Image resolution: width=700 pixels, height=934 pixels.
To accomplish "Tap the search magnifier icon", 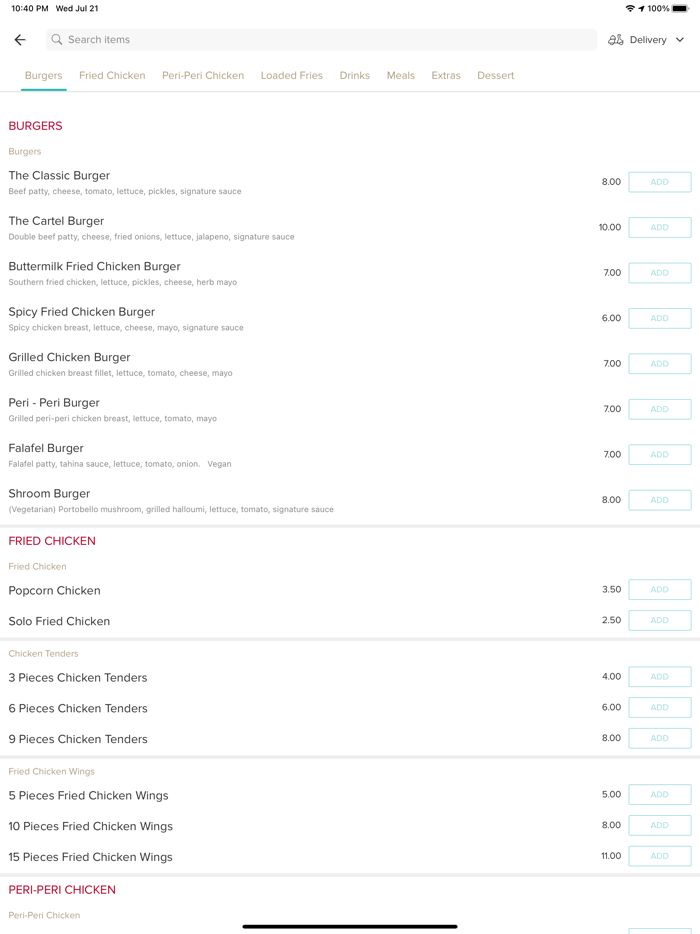I will pos(57,40).
